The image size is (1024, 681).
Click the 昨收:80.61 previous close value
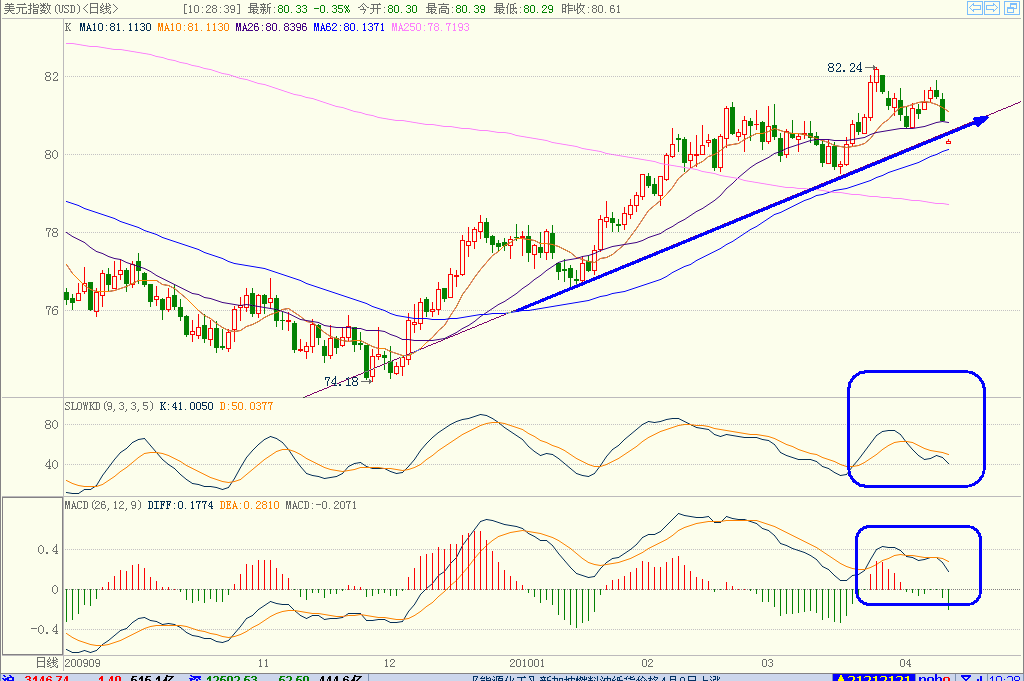point(591,9)
